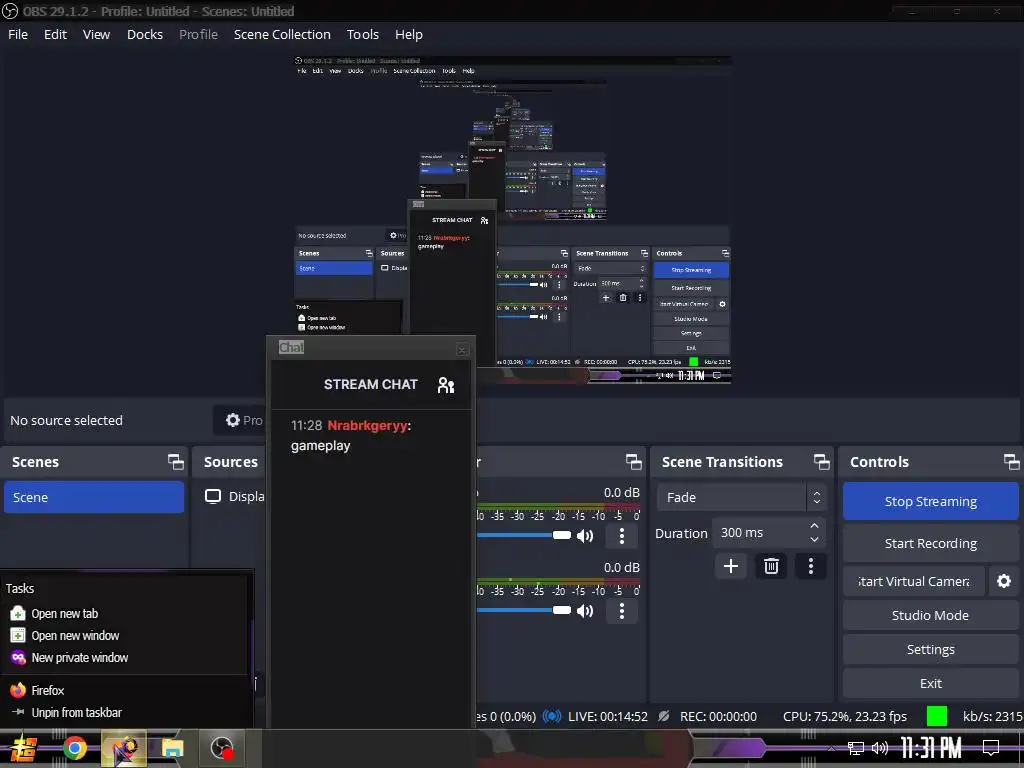The image size is (1024, 768).
Task: Open the File menu
Action: [x=18, y=35]
